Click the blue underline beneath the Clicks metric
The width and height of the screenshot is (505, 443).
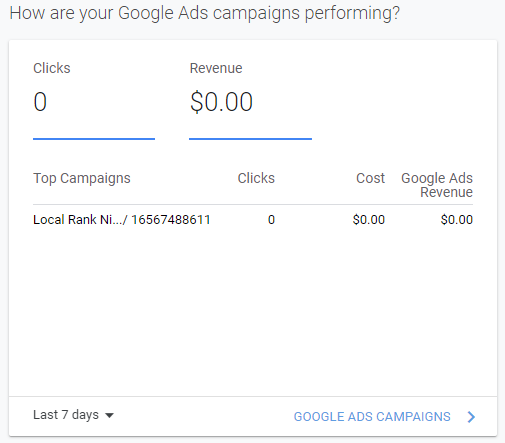pos(94,139)
